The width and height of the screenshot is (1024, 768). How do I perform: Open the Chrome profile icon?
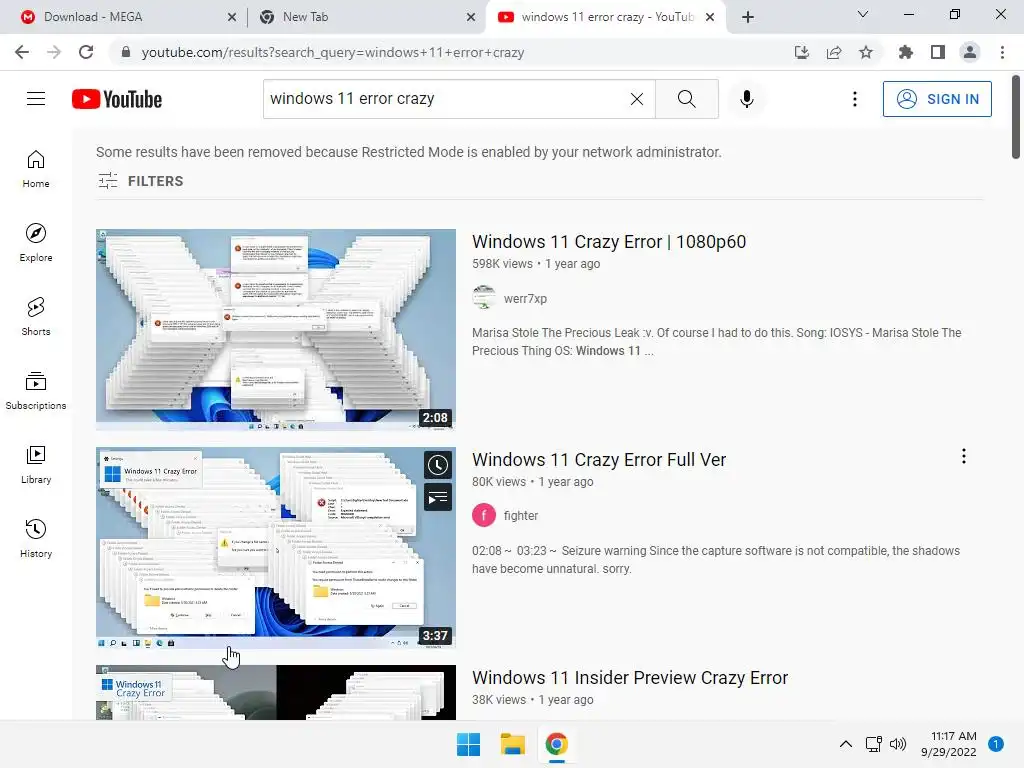pos(970,52)
